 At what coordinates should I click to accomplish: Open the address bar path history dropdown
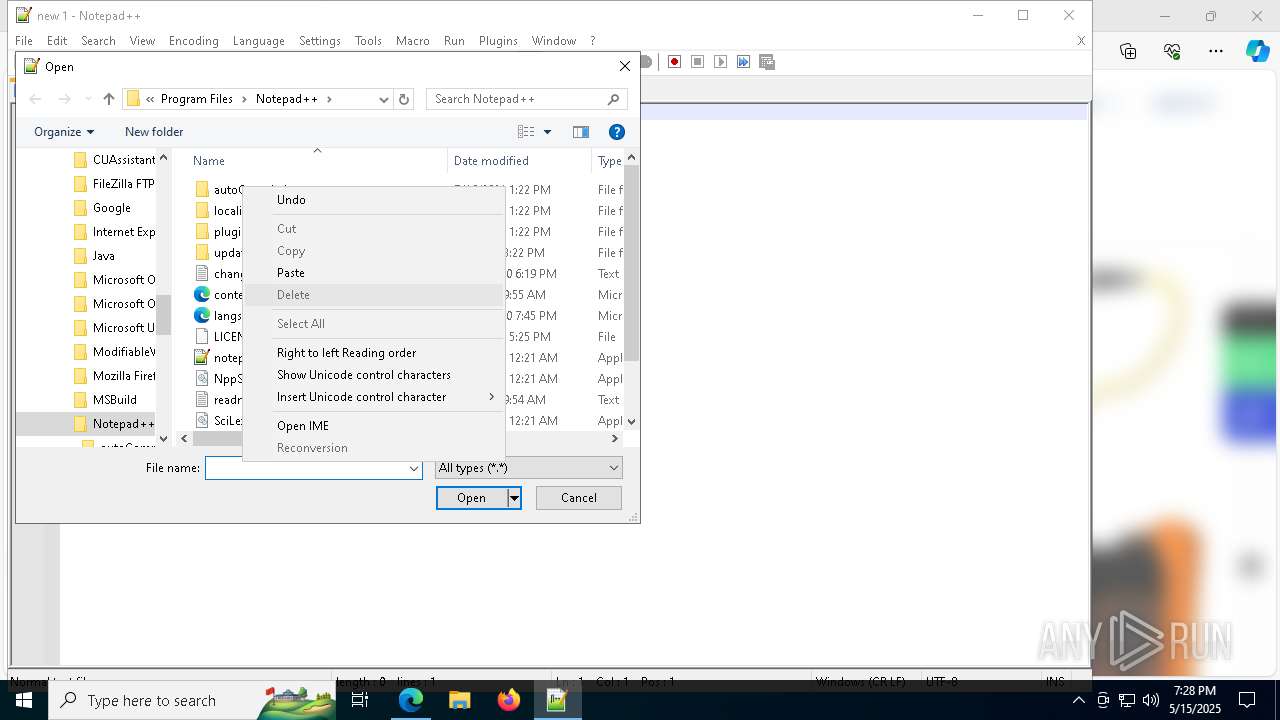point(383,99)
